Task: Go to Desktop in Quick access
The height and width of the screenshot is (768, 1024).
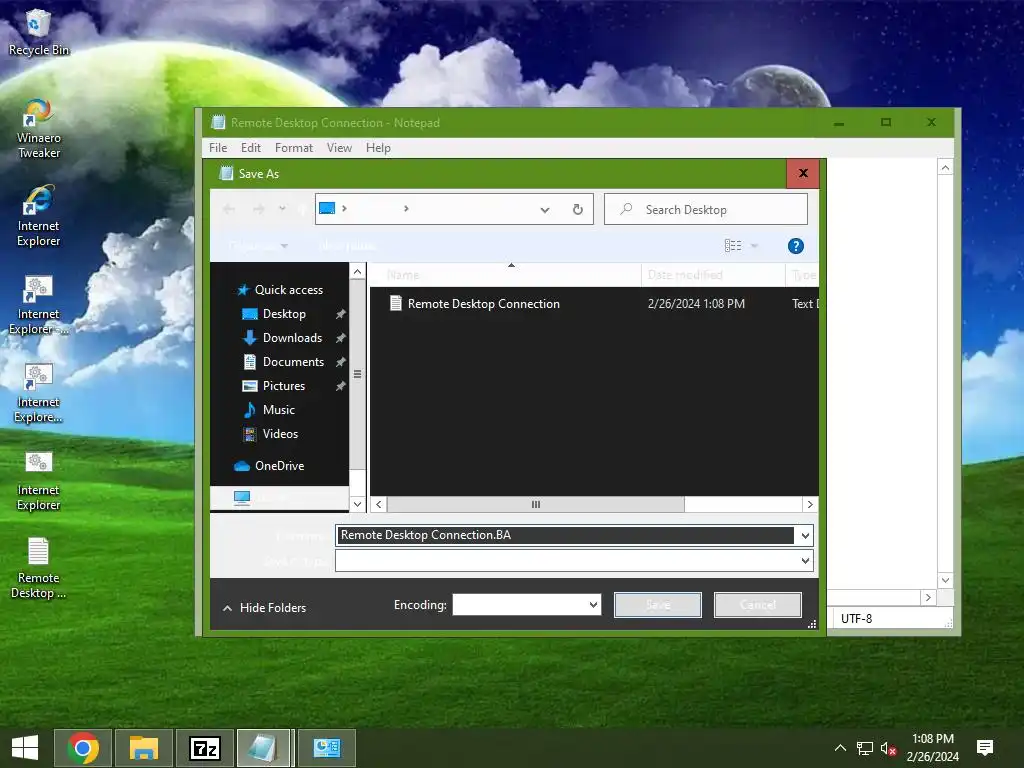Action: [284, 314]
